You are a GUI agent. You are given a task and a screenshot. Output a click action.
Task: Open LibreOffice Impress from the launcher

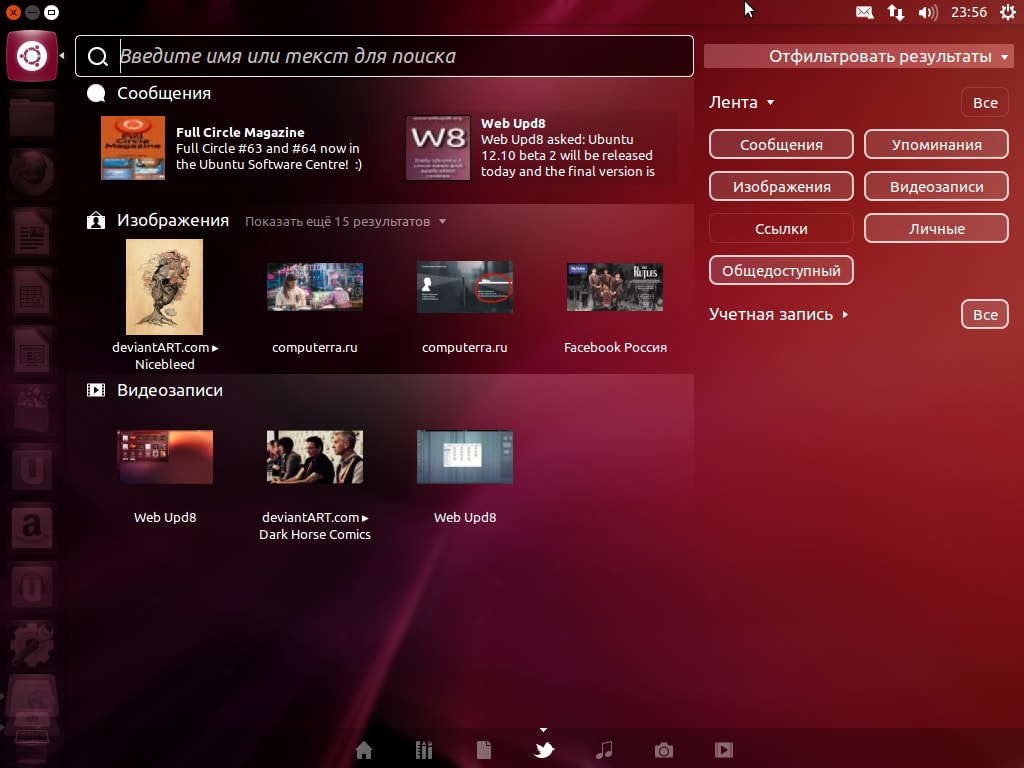pyautogui.click(x=32, y=351)
